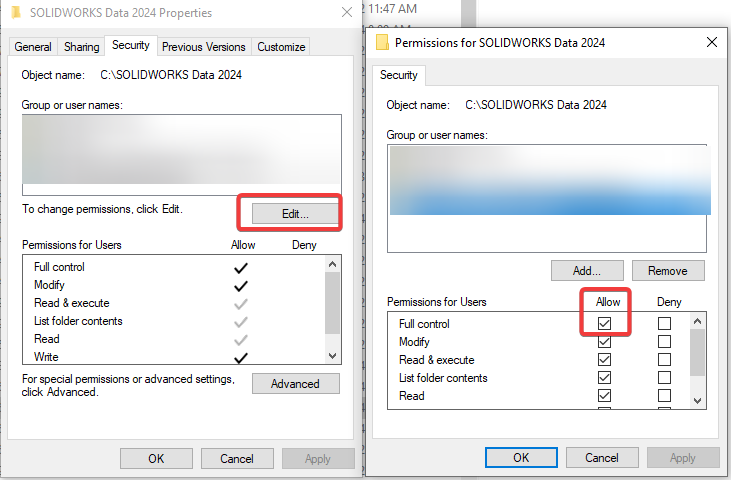Click scroll down arrow in Permissions dialog list
Image resolution: width=731 pixels, height=480 pixels.
point(697,400)
